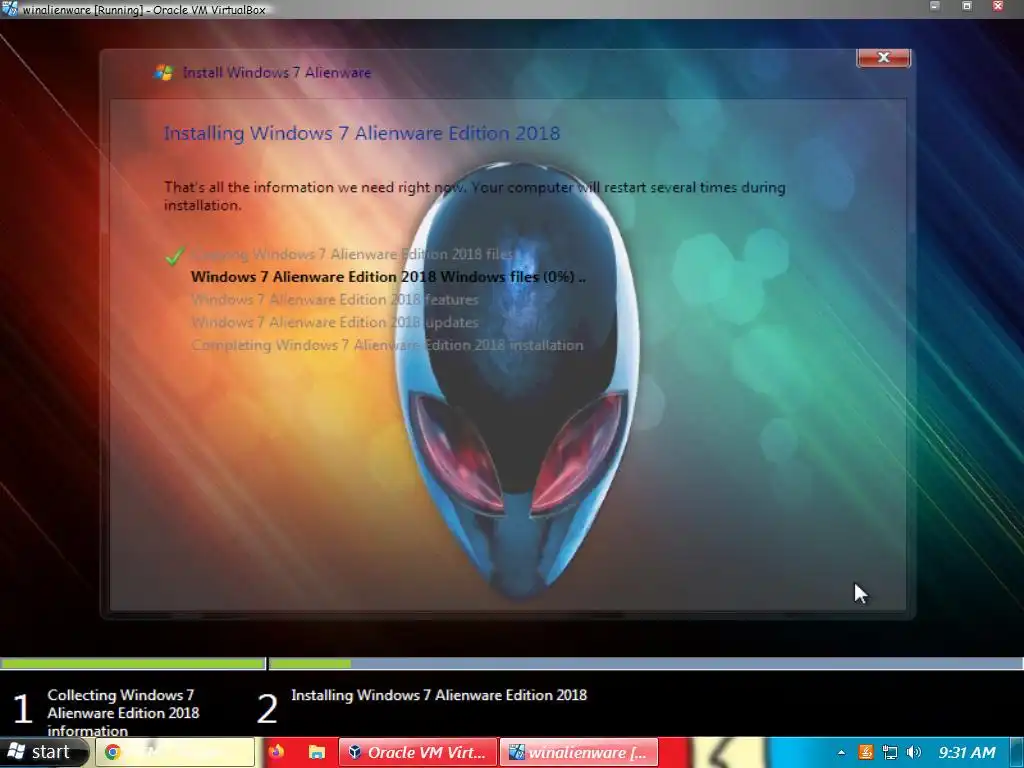Switch to the Chrome taskbar window
The width and height of the screenshot is (1024, 768).
(x=175, y=752)
